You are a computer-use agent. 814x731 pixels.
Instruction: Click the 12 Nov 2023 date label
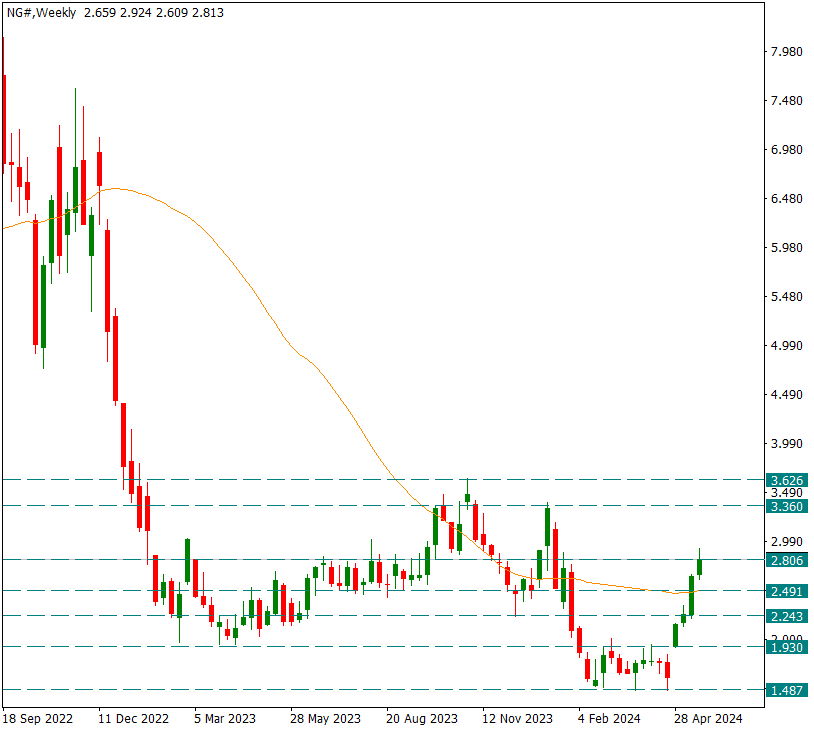518,719
